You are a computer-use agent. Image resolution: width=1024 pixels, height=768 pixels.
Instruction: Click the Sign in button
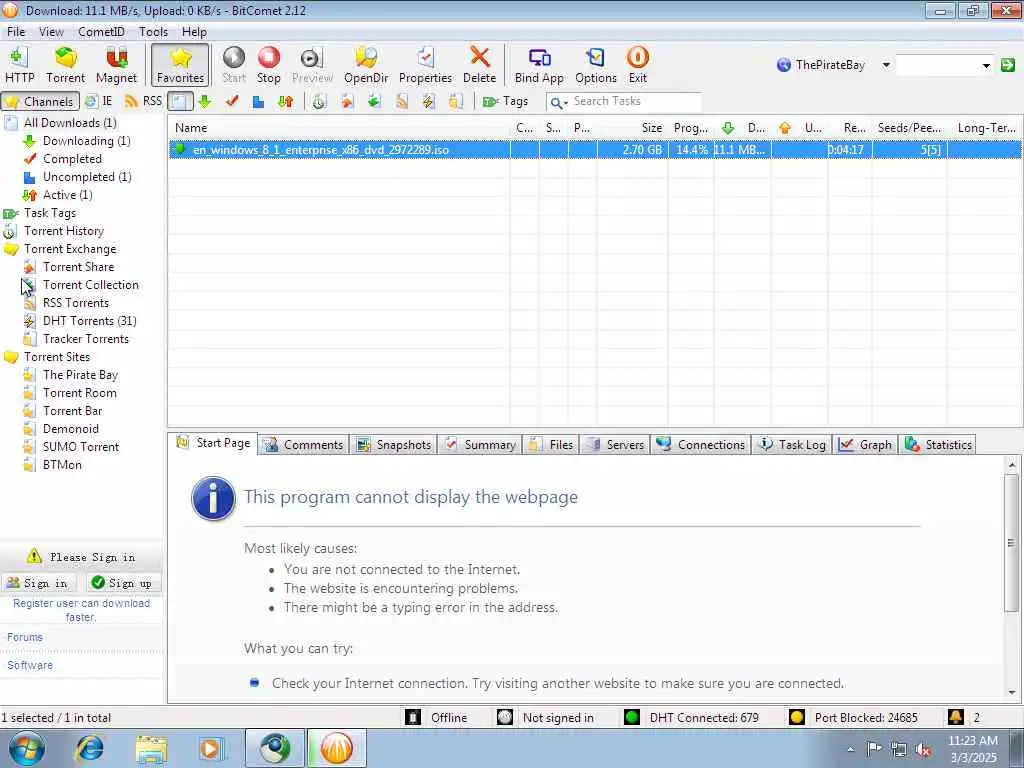37,583
